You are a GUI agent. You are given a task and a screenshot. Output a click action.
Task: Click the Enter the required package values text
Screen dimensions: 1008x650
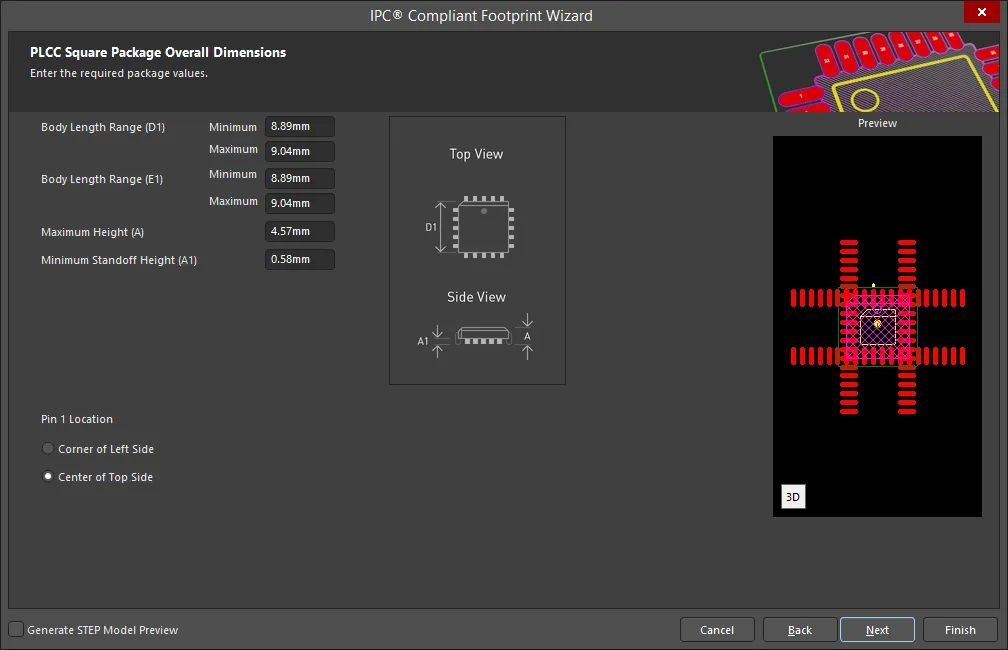[x=119, y=73]
